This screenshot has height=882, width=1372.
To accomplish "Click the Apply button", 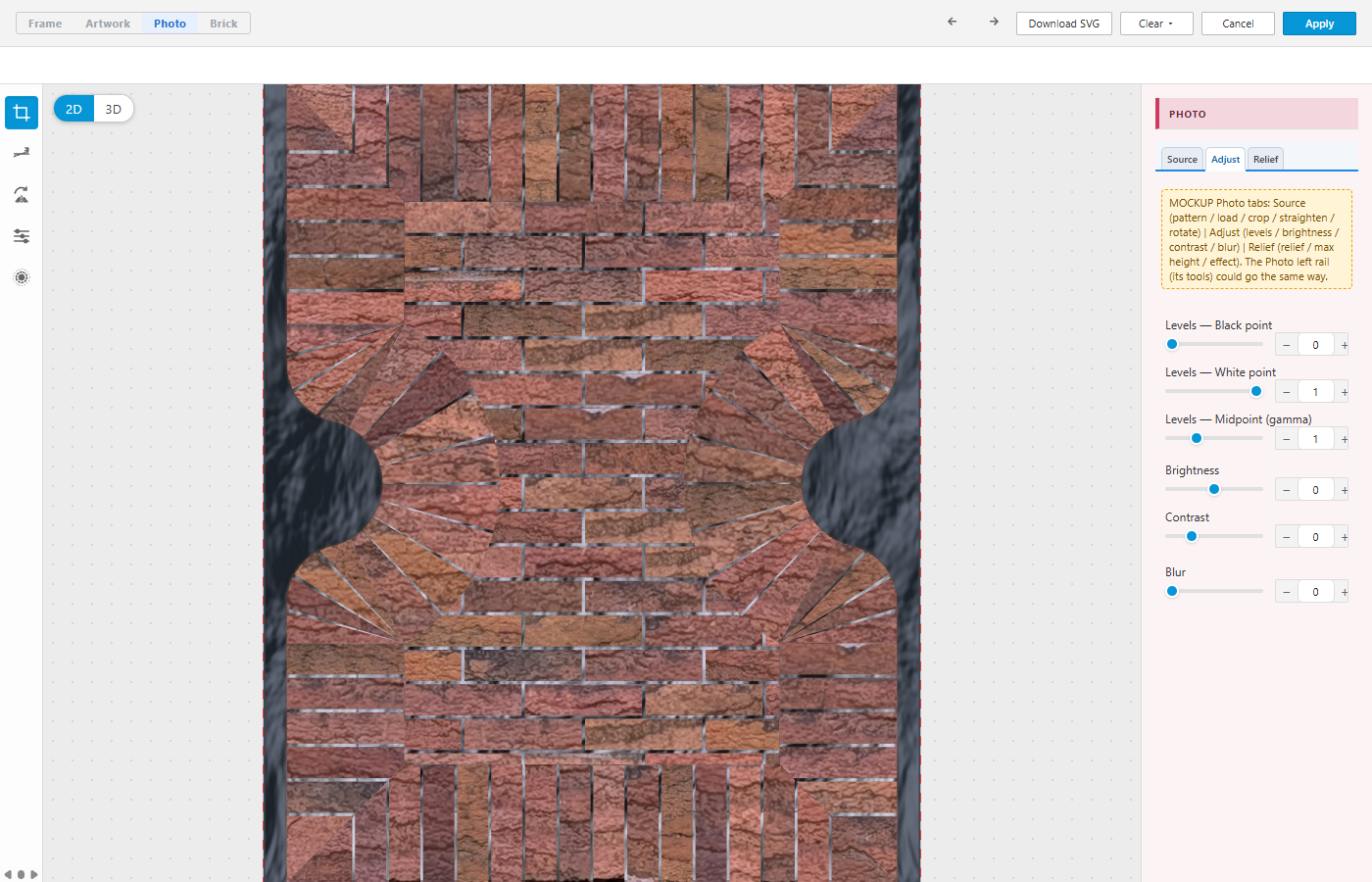I will coord(1319,24).
